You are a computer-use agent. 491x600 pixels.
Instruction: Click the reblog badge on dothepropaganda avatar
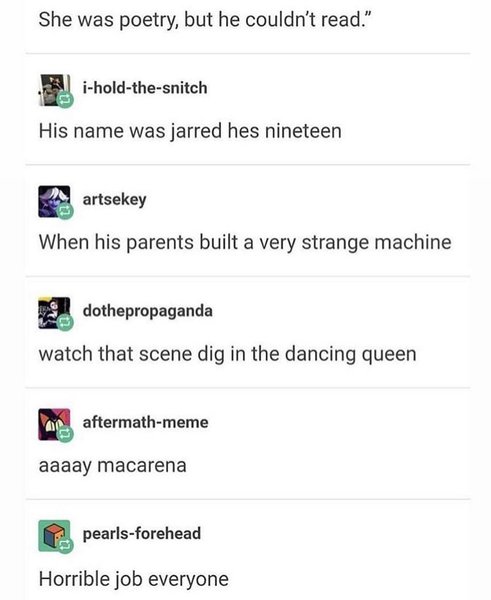65,323
